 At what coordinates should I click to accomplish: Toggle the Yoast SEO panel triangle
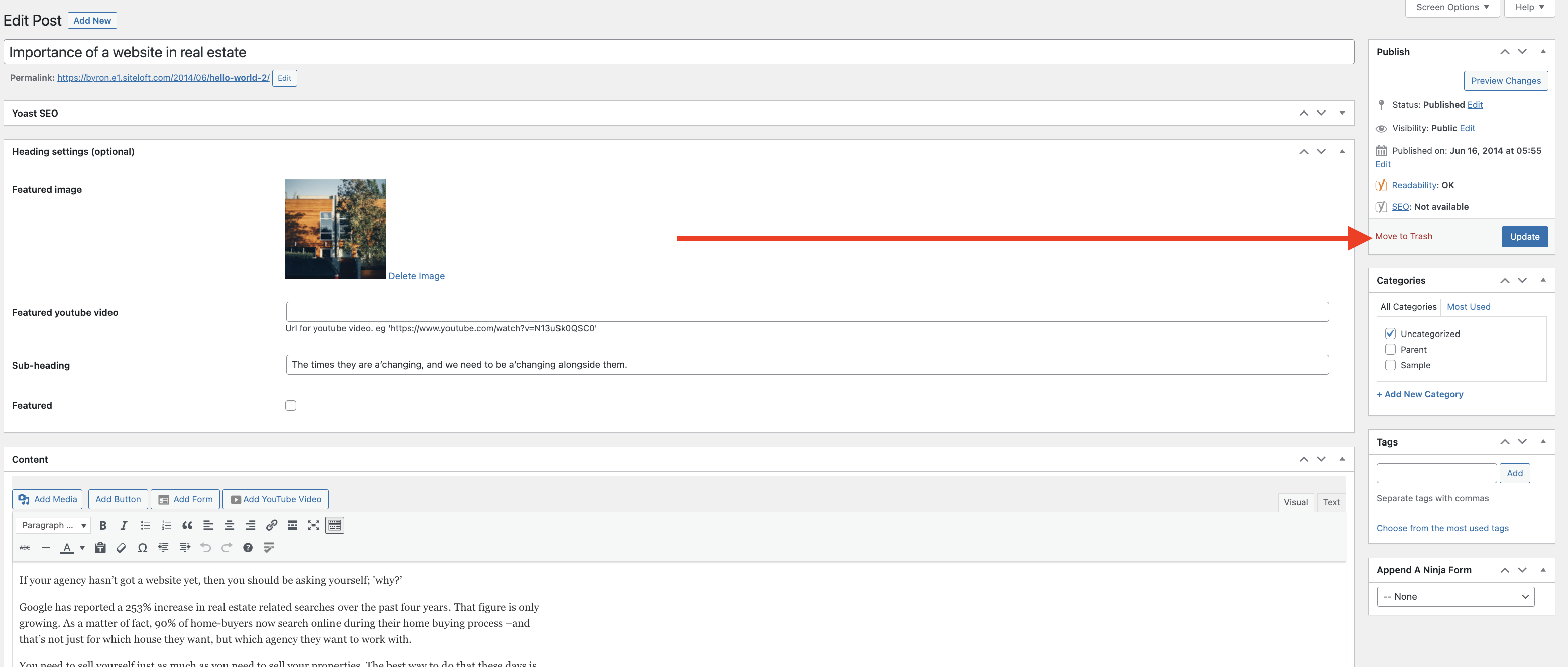point(1342,113)
